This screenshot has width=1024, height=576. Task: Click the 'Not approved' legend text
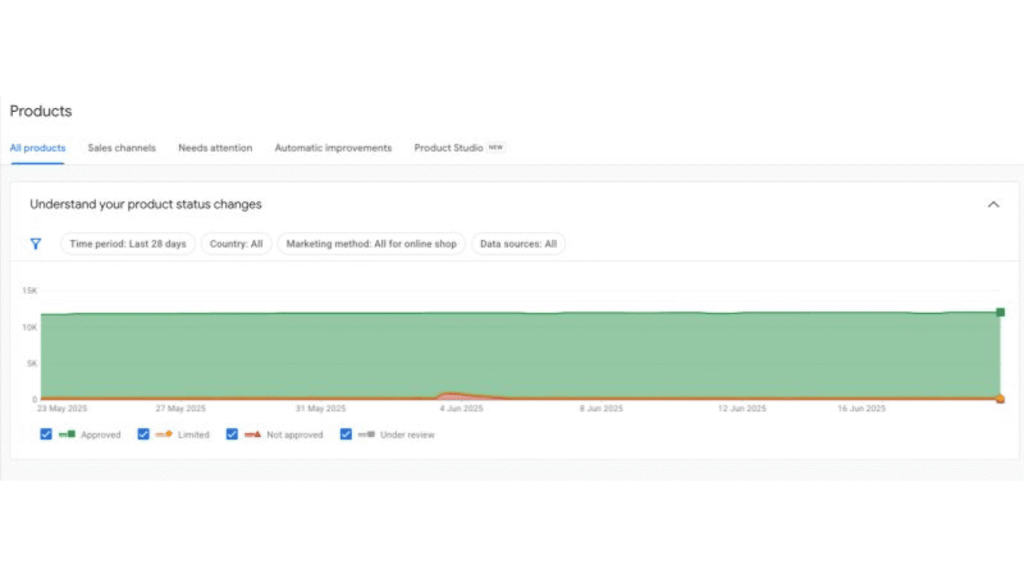(x=295, y=435)
